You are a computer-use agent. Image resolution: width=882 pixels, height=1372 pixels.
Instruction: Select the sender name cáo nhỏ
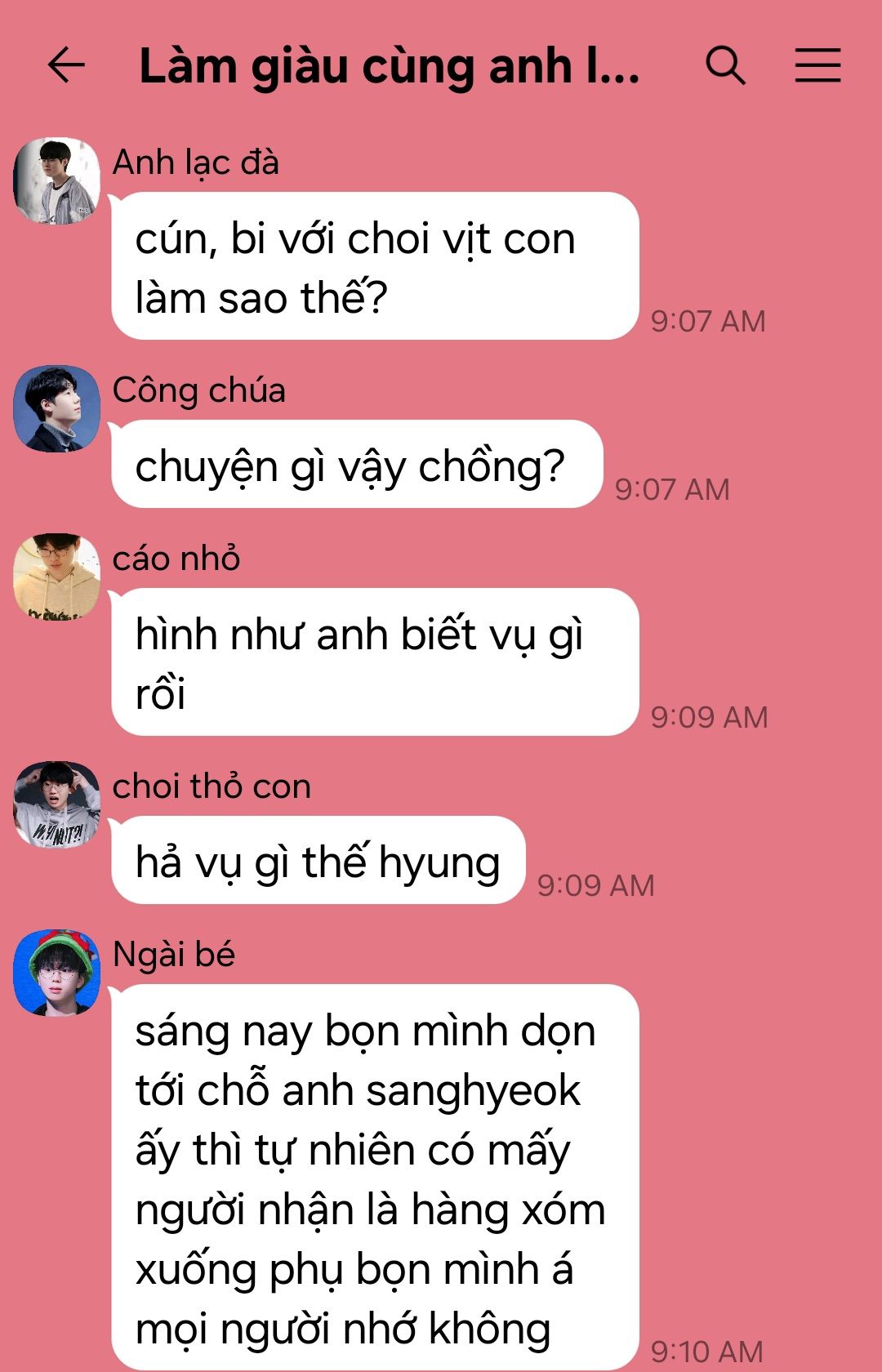pos(176,559)
